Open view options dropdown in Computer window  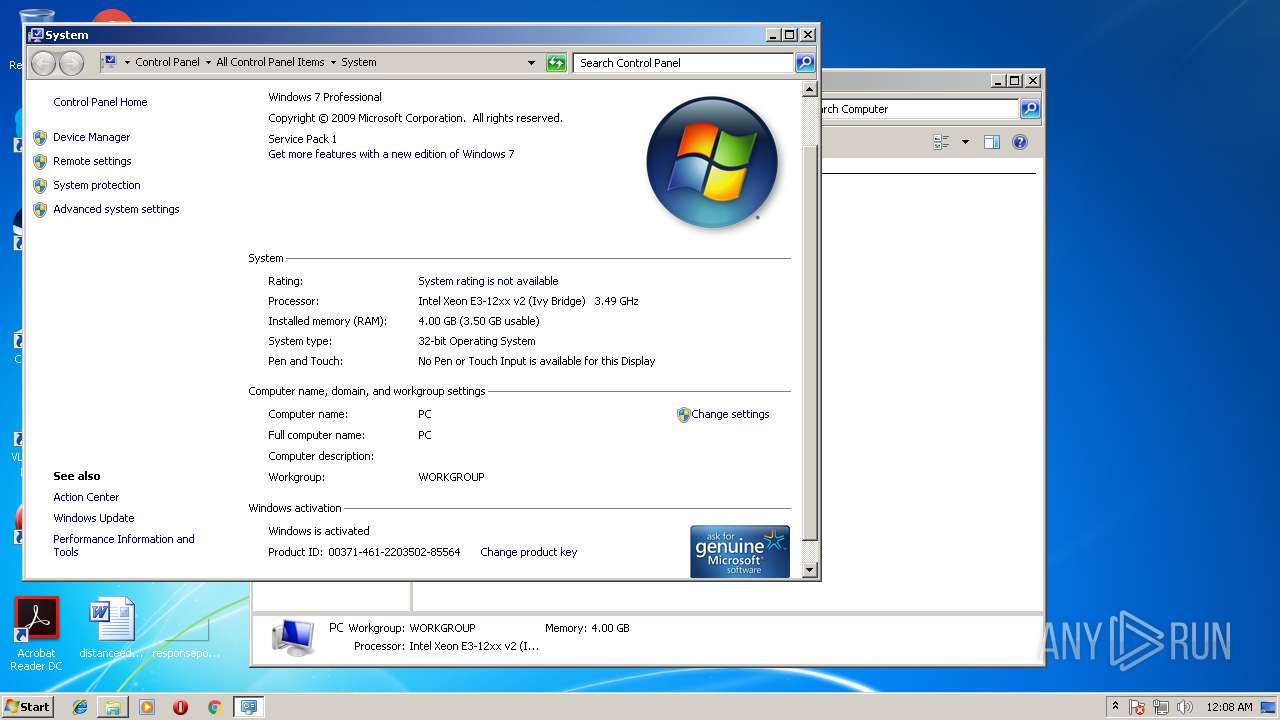tap(965, 142)
